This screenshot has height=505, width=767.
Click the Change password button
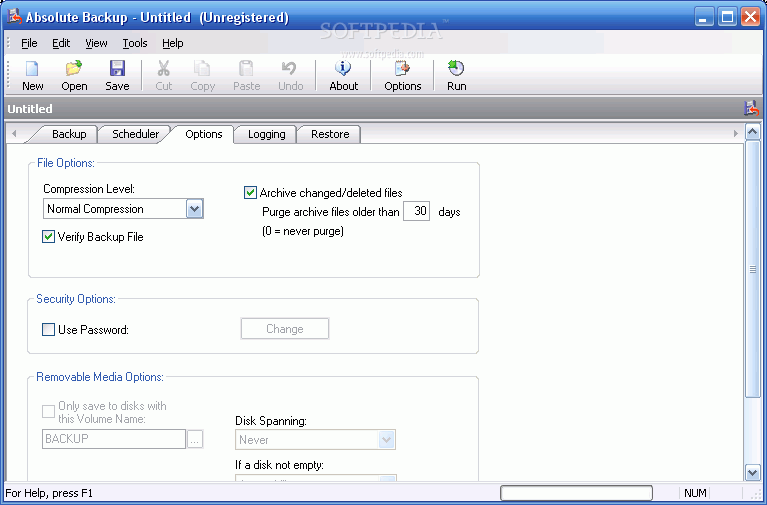point(285,329)
